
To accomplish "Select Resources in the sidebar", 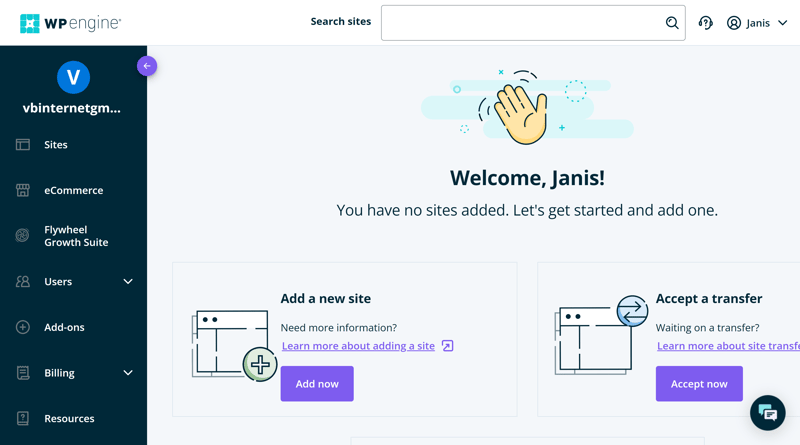I will (69, 418).
